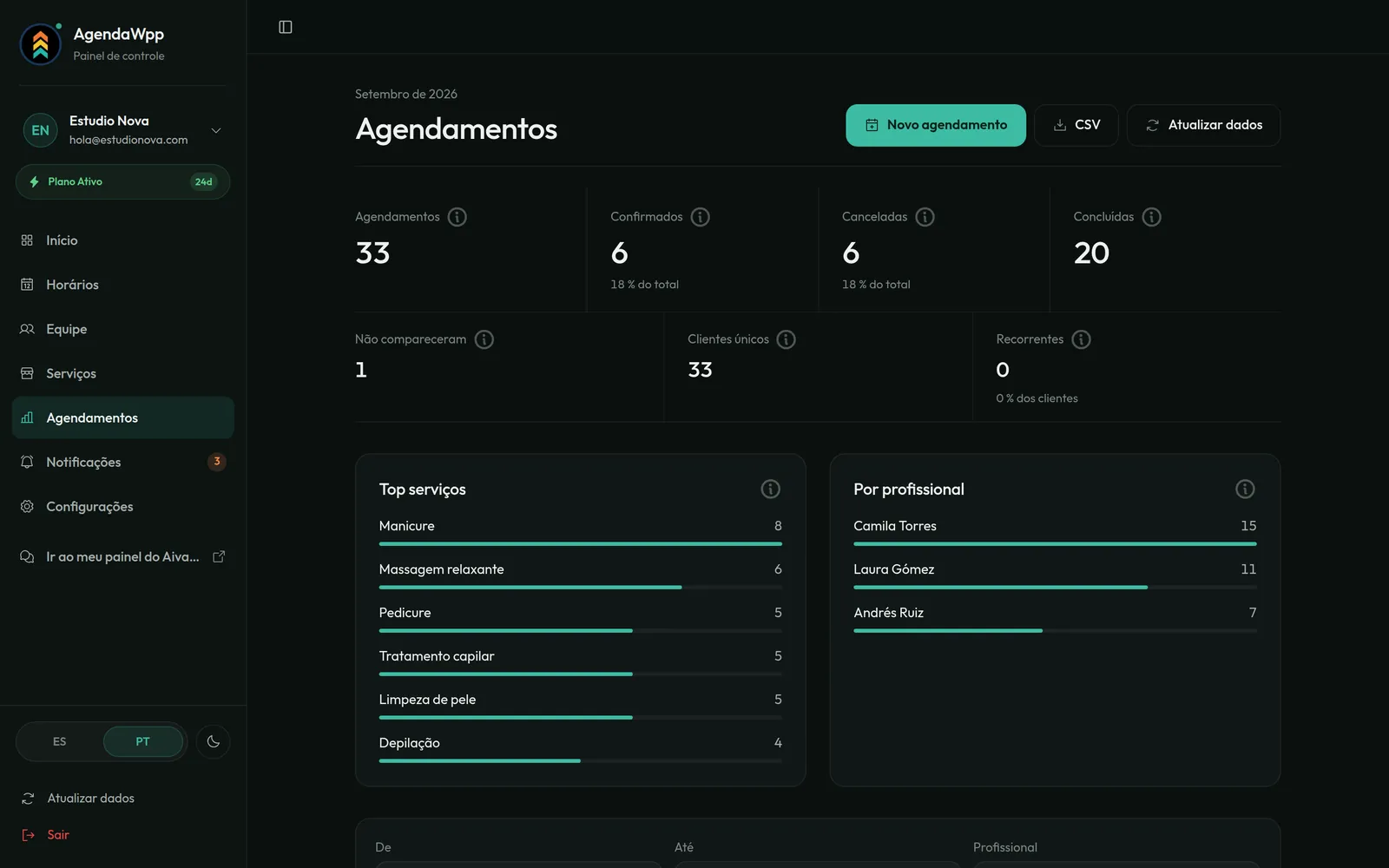This screenshot has height=868, width=1389.
Task: Toggle the sidebar collapse icon
Action: click(x=285, y=27)
